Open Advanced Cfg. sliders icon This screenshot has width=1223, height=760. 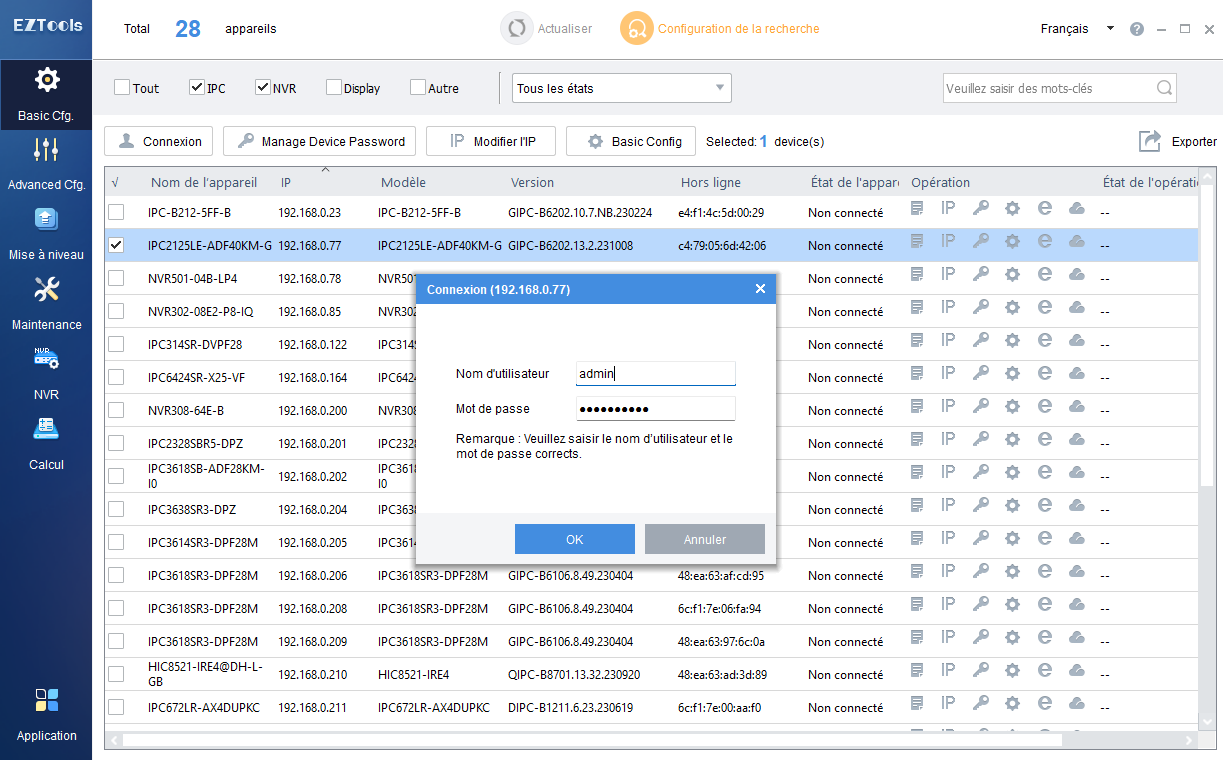coord(46,150)
